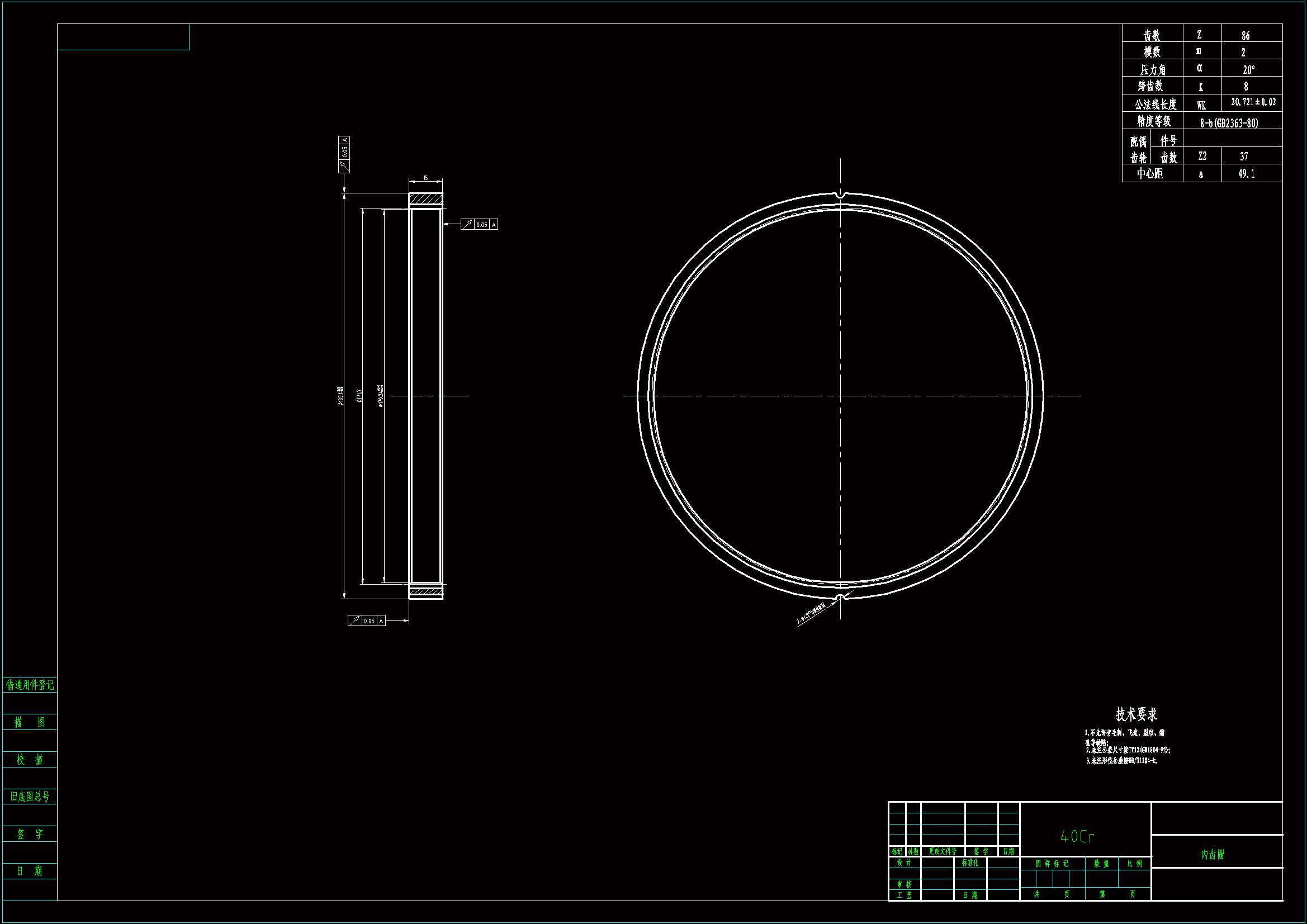
Task: Click the 技术要求 heading text
Action: tap(1136, 714)
